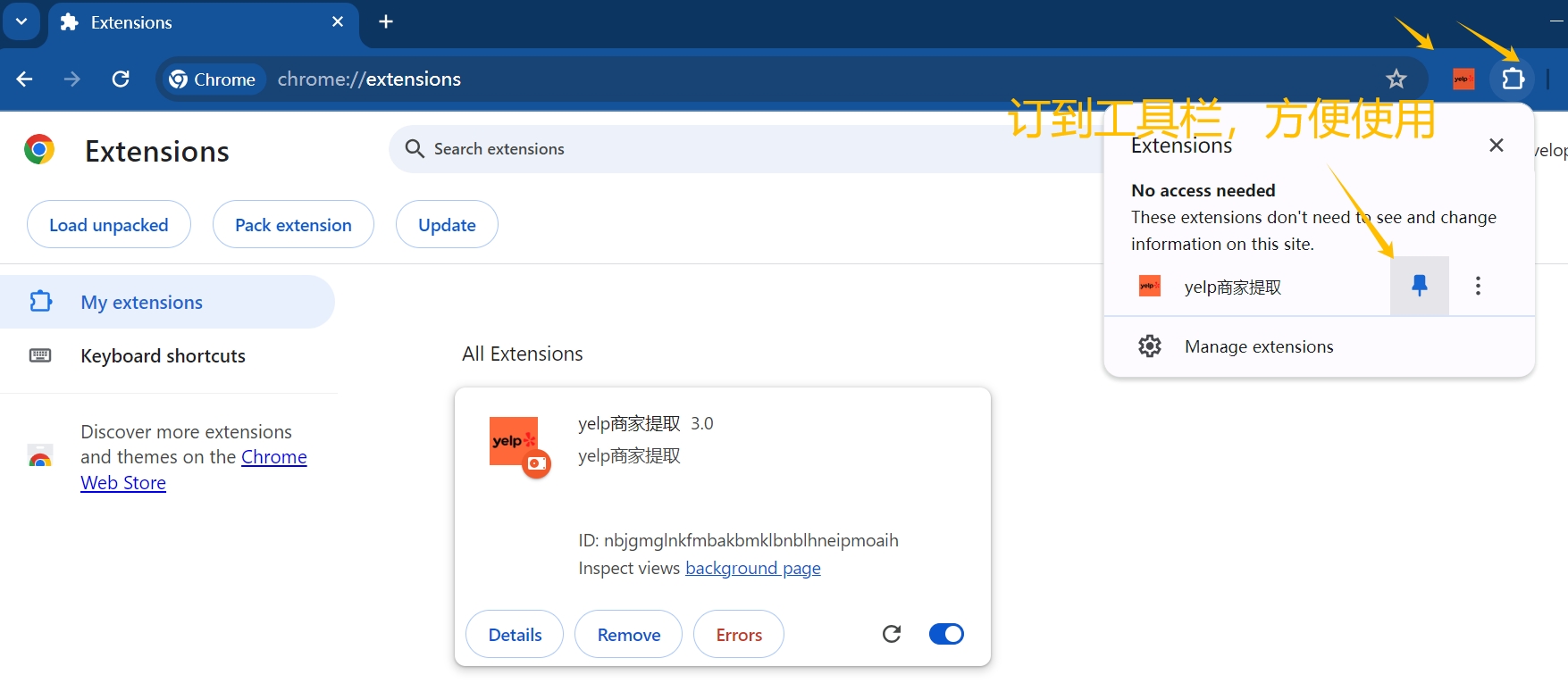Image resolution: width=1568 pixels, height=683 pixels.
Task: Open Details for yelp商家提取
Action: click(515, 635)
